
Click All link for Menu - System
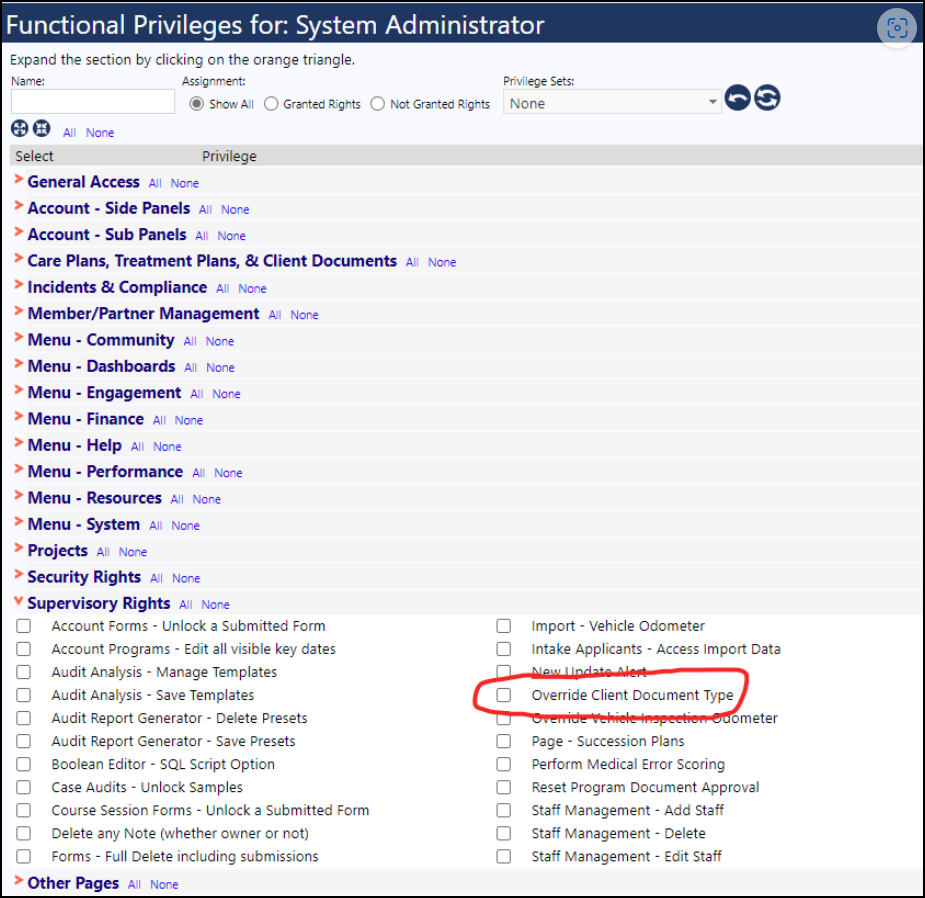click(156, 526)
